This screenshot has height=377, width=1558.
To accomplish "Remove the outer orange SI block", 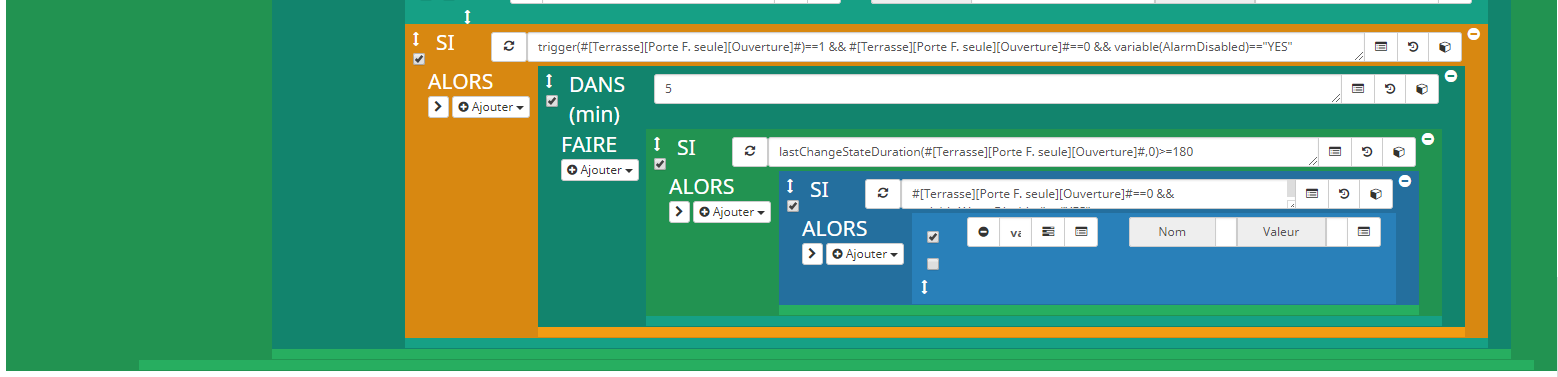I will tap(1474, 34).
